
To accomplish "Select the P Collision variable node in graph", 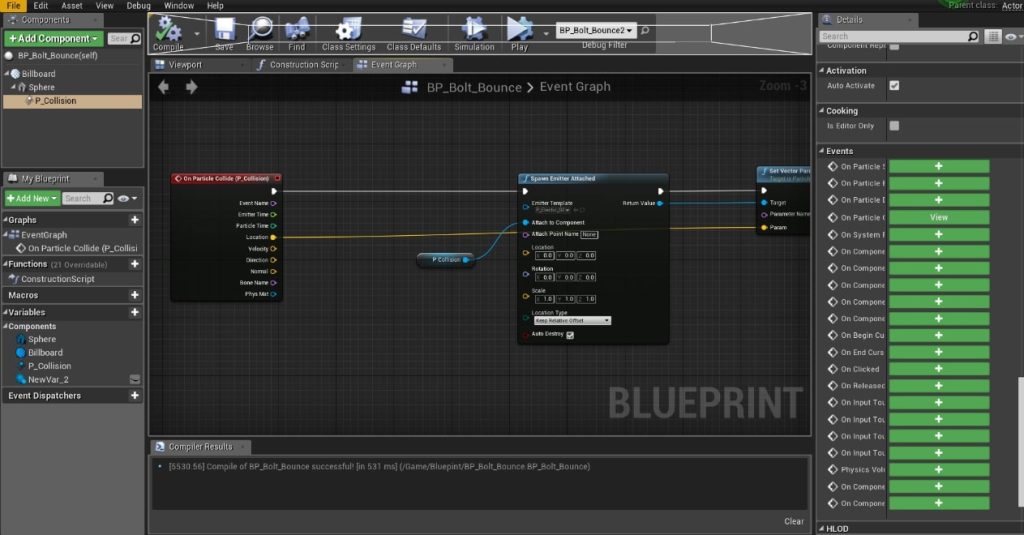I will tap(445, 259).
